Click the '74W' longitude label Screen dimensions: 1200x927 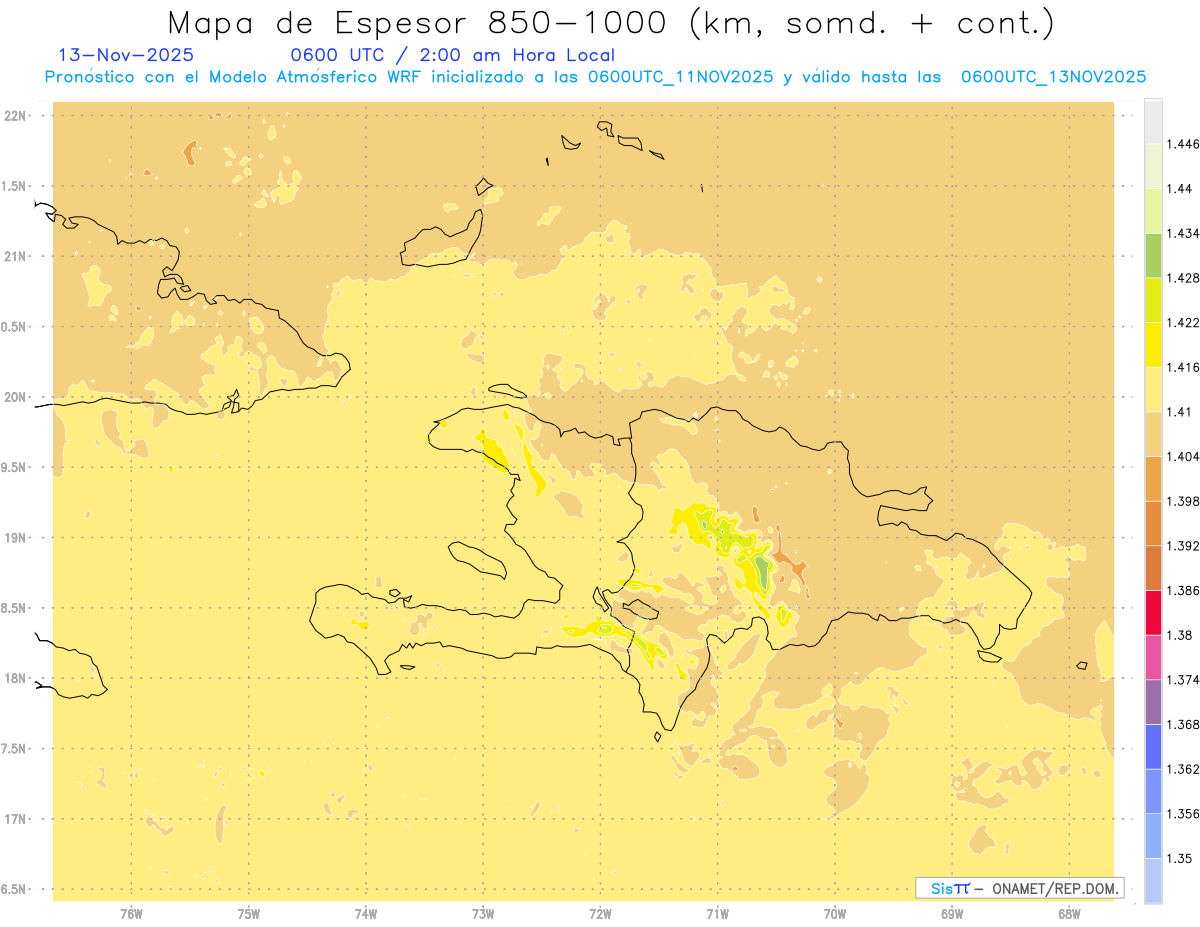366,914
